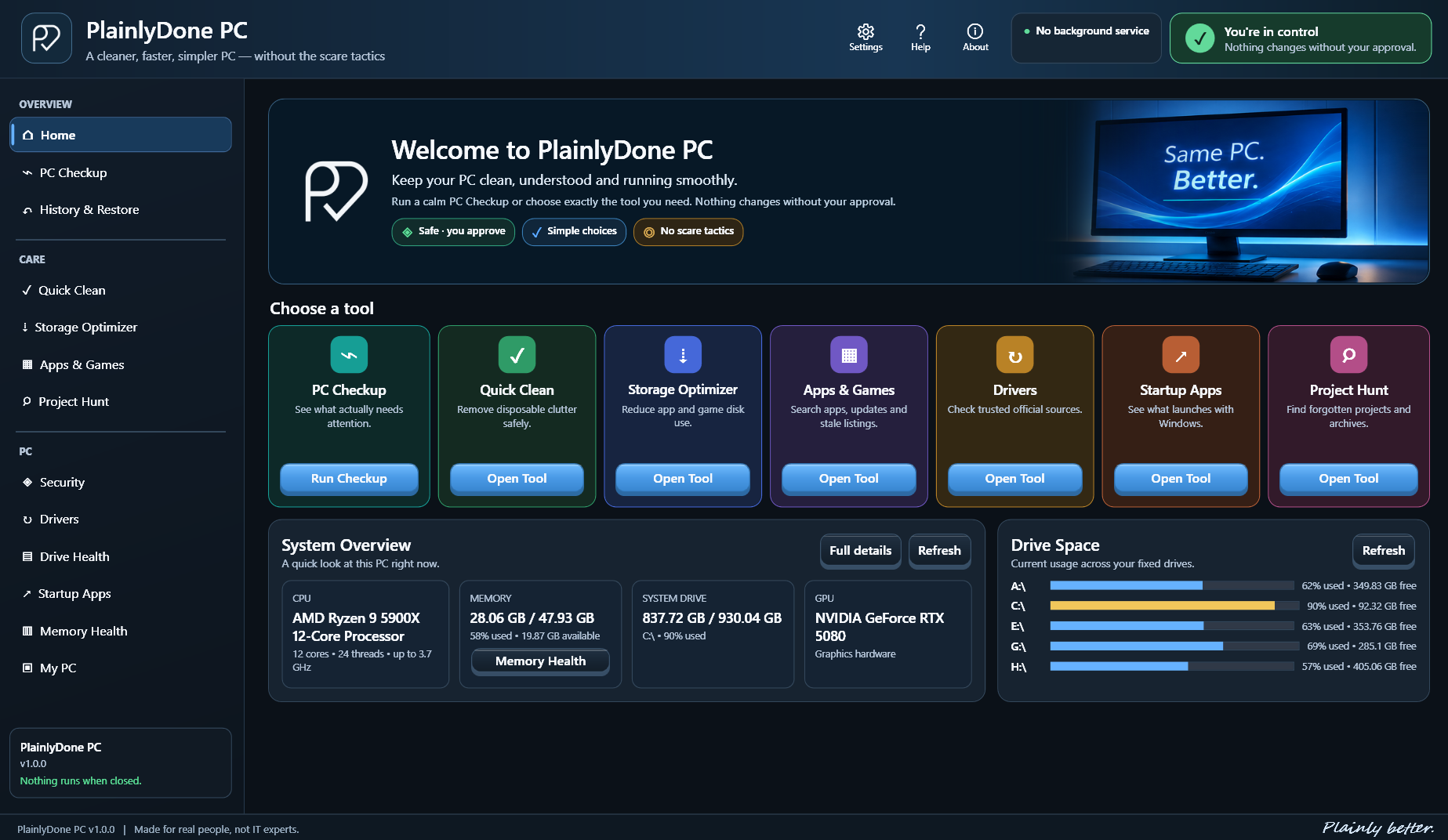Click the My PC icon in sidebar

27,668
